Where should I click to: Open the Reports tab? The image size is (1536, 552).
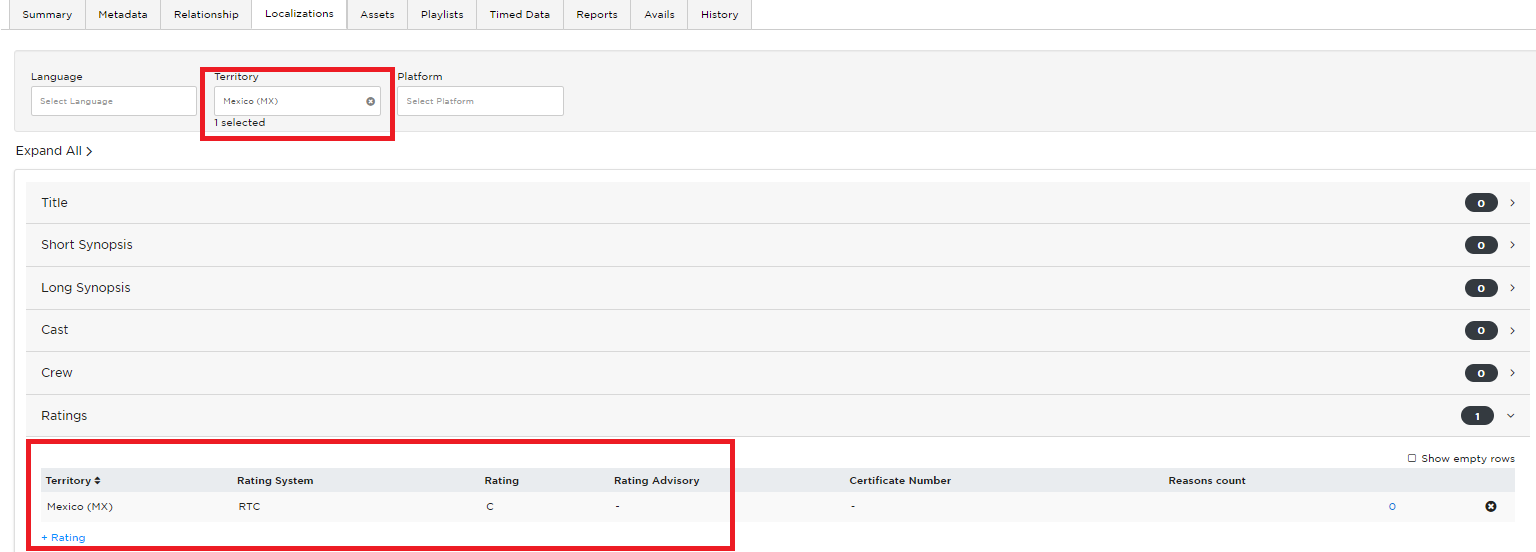[597, 14]
